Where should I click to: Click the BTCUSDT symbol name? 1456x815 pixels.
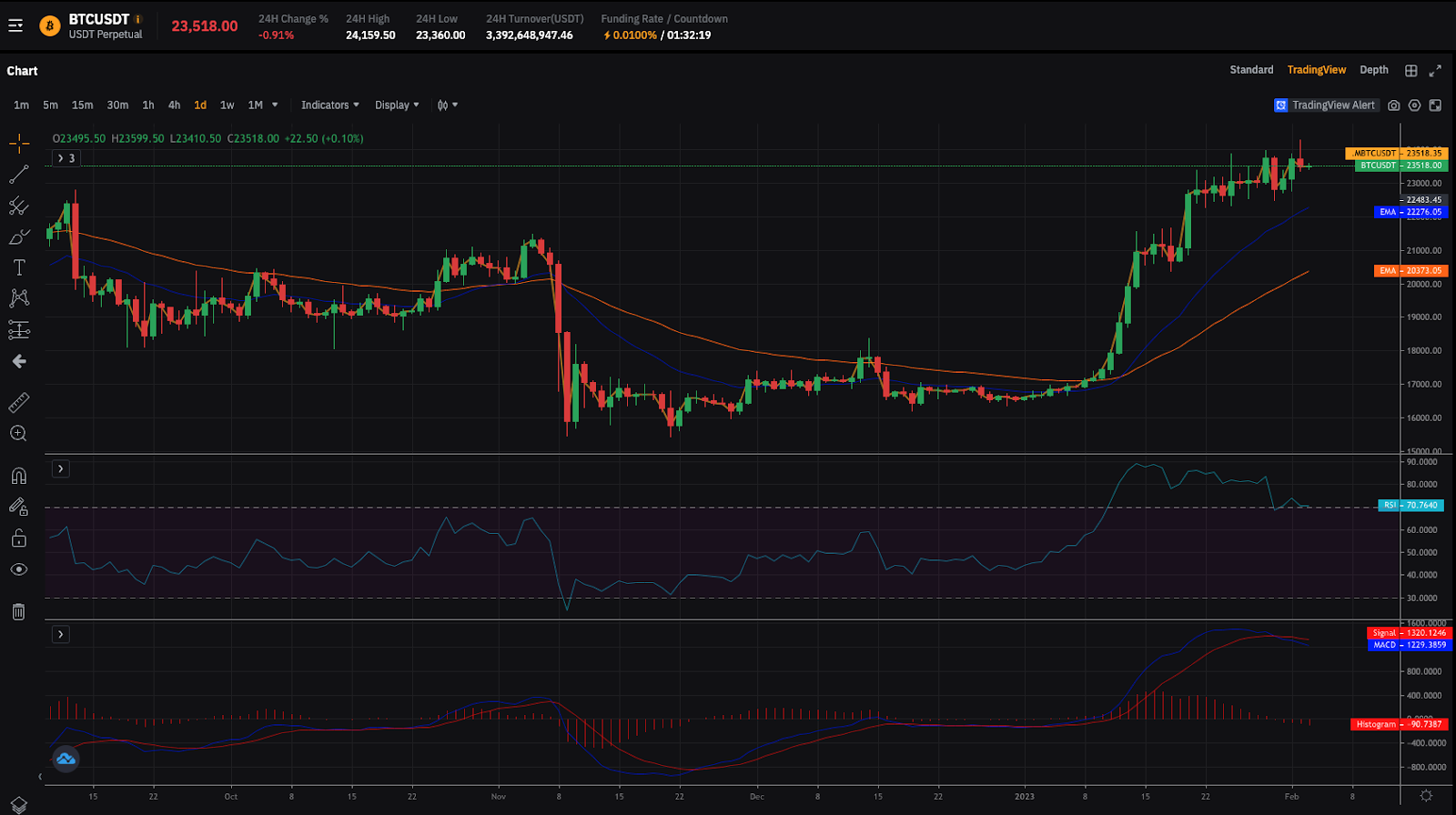(99, 19)
